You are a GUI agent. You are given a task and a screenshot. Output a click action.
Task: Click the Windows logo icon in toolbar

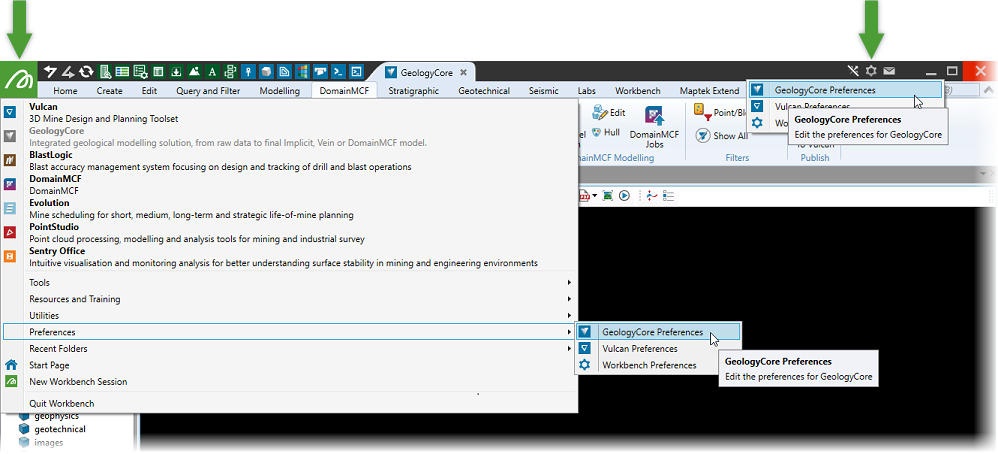click(302, 71)
